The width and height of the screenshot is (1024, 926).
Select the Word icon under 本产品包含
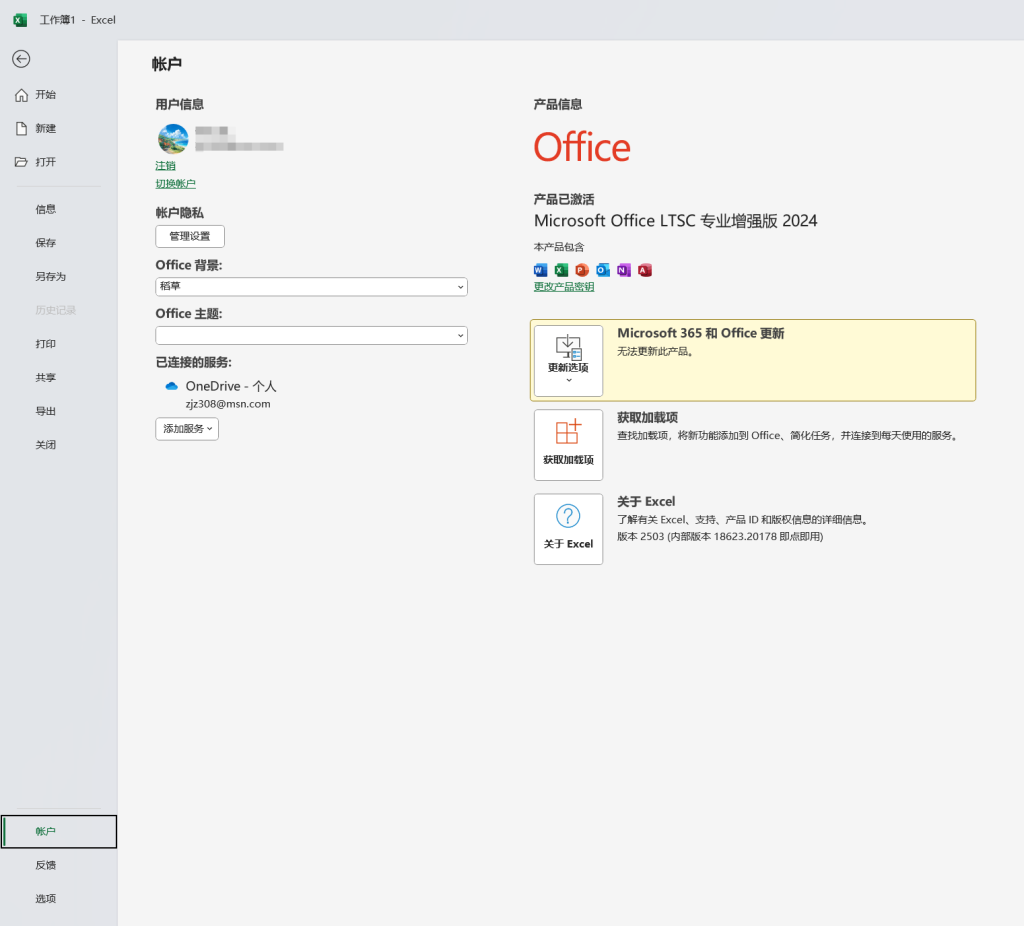click(x=540, y=270)
